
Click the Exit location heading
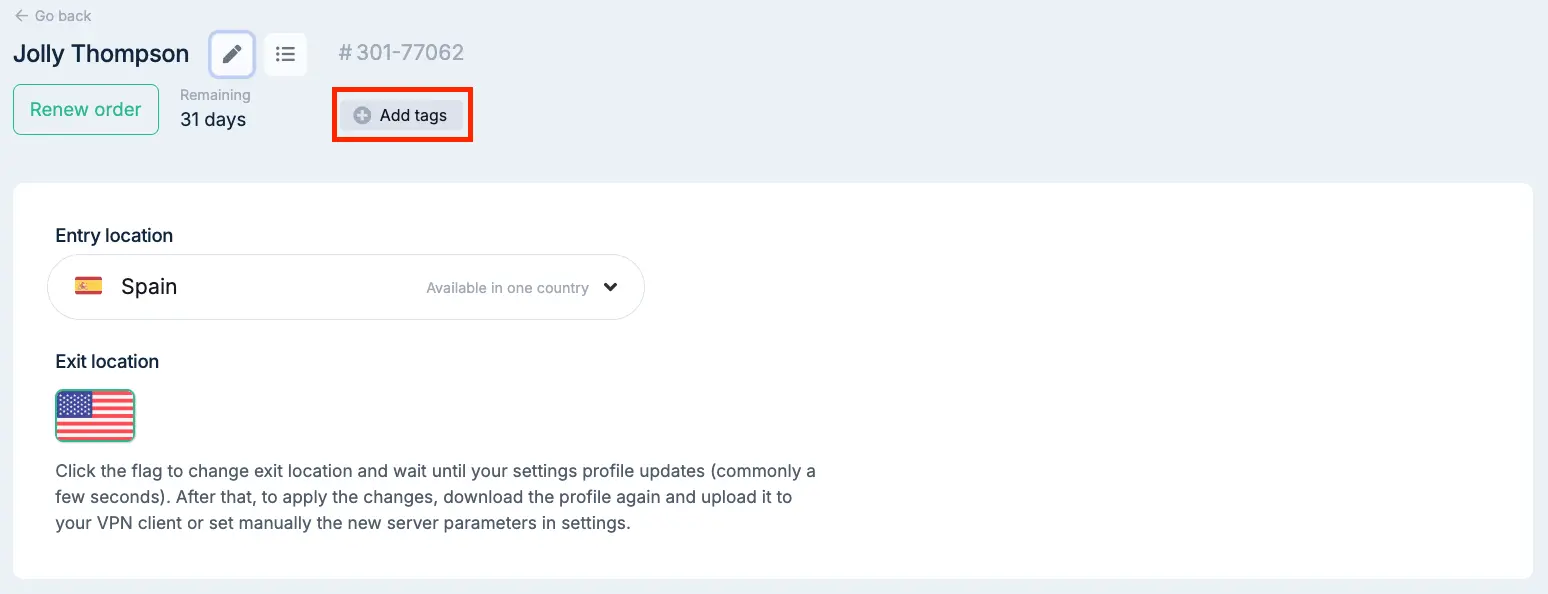[107, 362]
